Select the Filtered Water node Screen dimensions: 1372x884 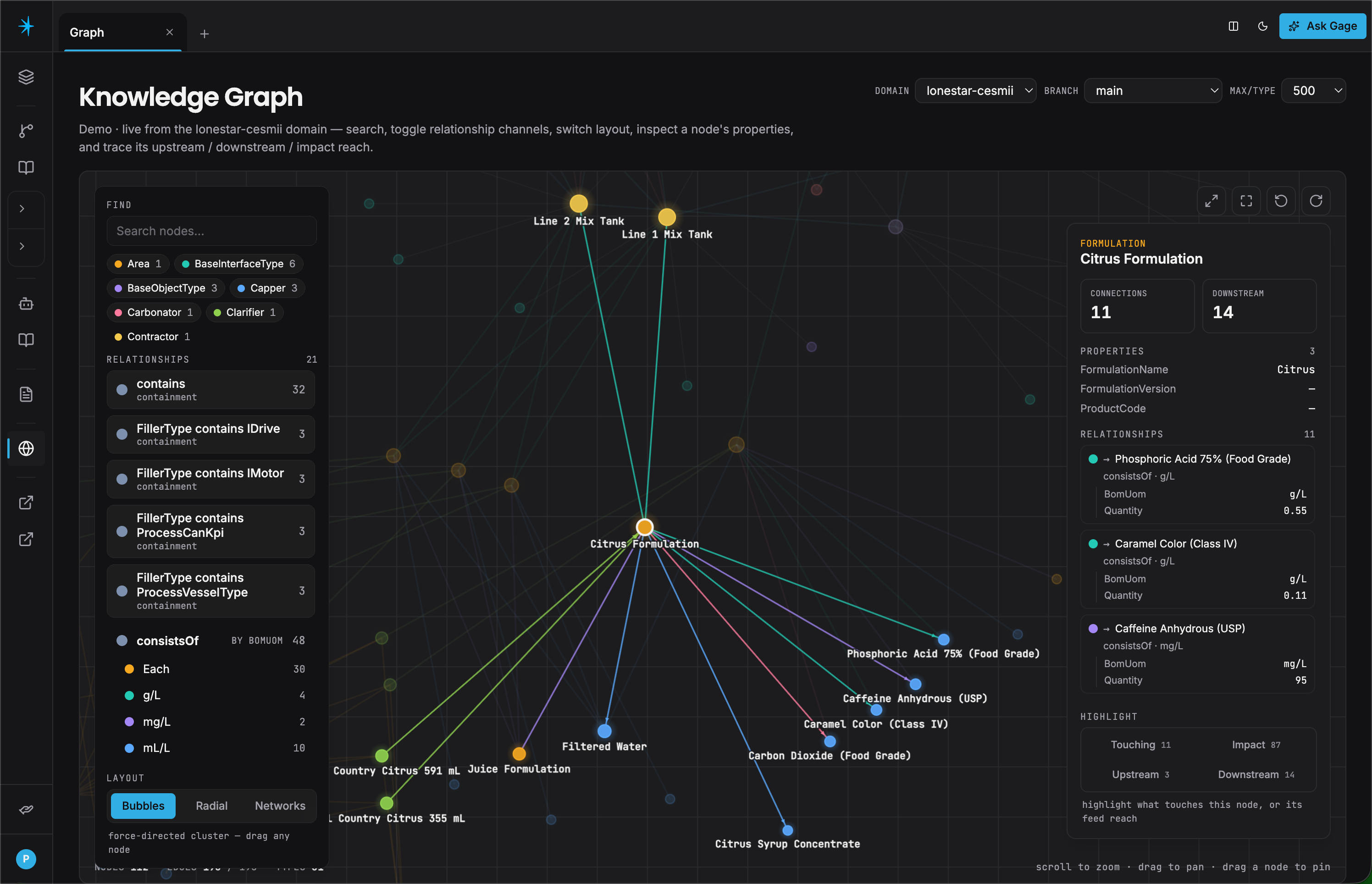pyautogui.click(x=604, y=731)
